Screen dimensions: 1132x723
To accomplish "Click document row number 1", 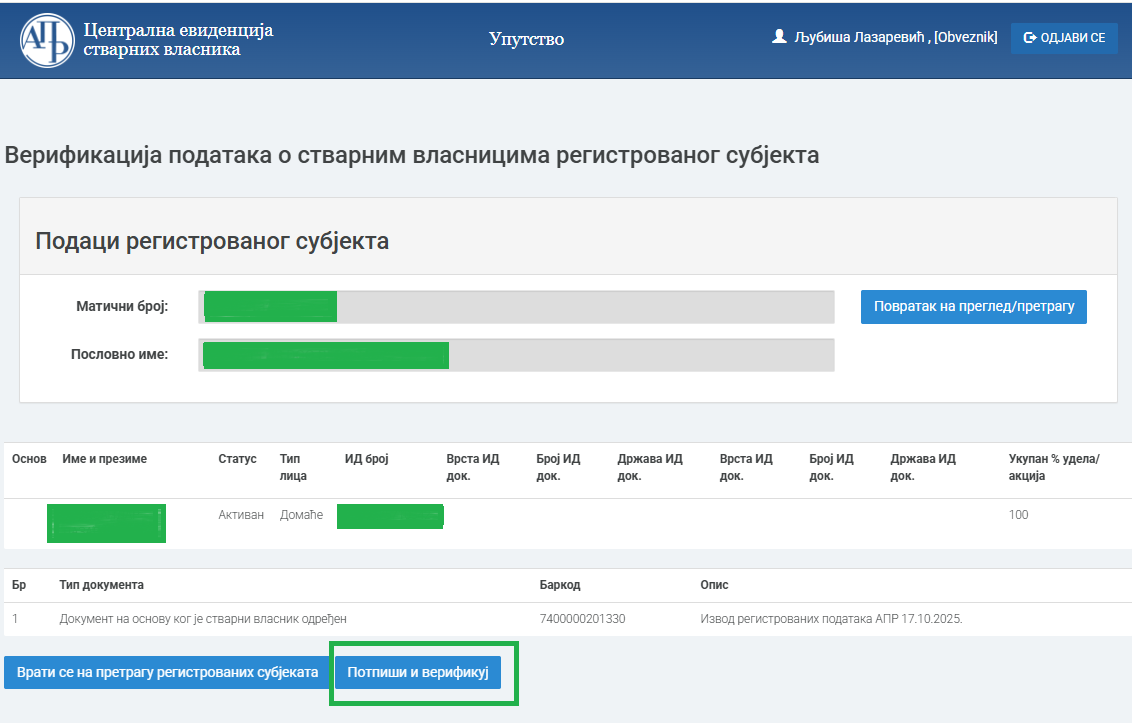I will pos(15,619).
